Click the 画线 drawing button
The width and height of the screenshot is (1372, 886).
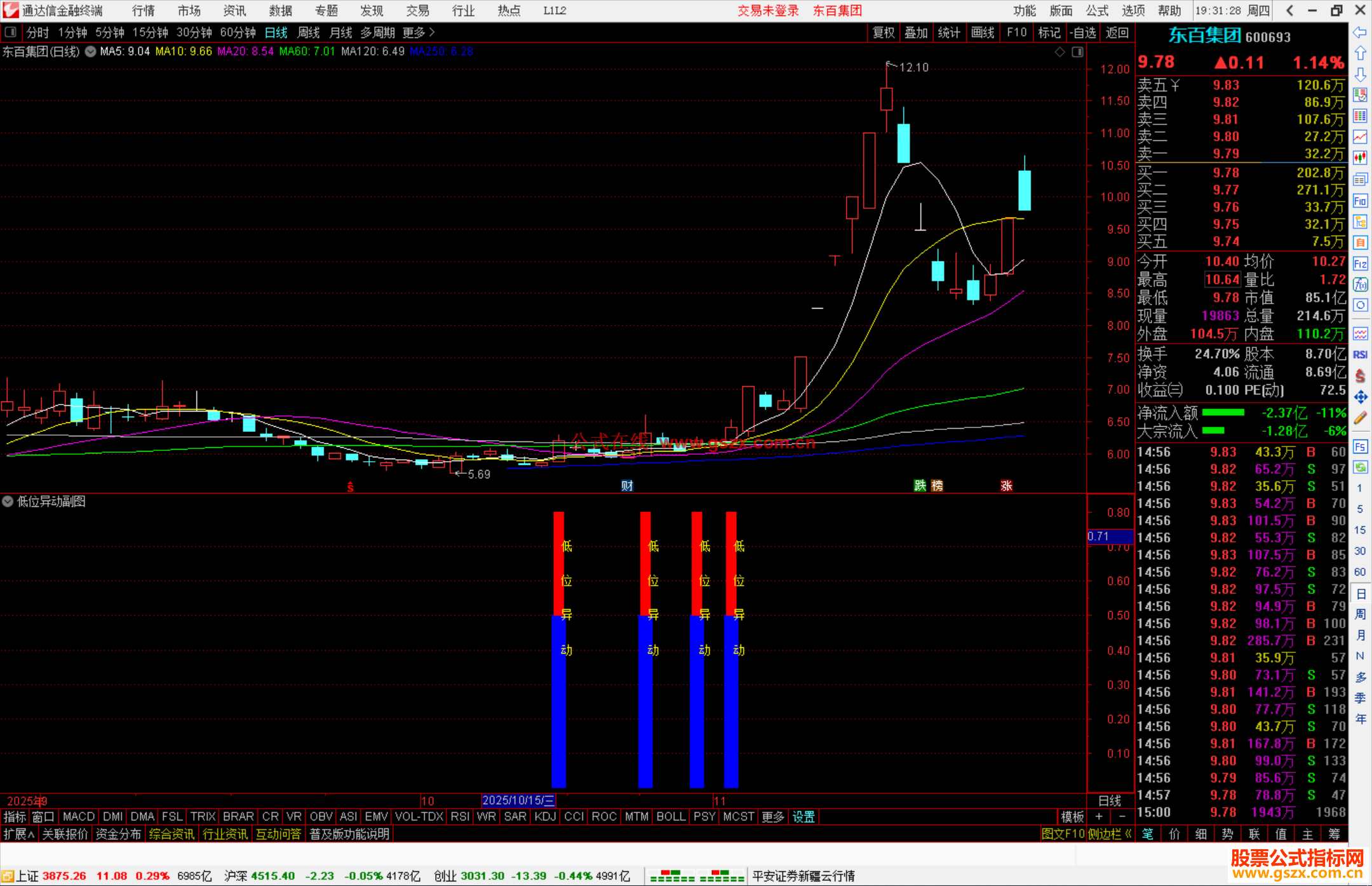click(x=982, y=32)
